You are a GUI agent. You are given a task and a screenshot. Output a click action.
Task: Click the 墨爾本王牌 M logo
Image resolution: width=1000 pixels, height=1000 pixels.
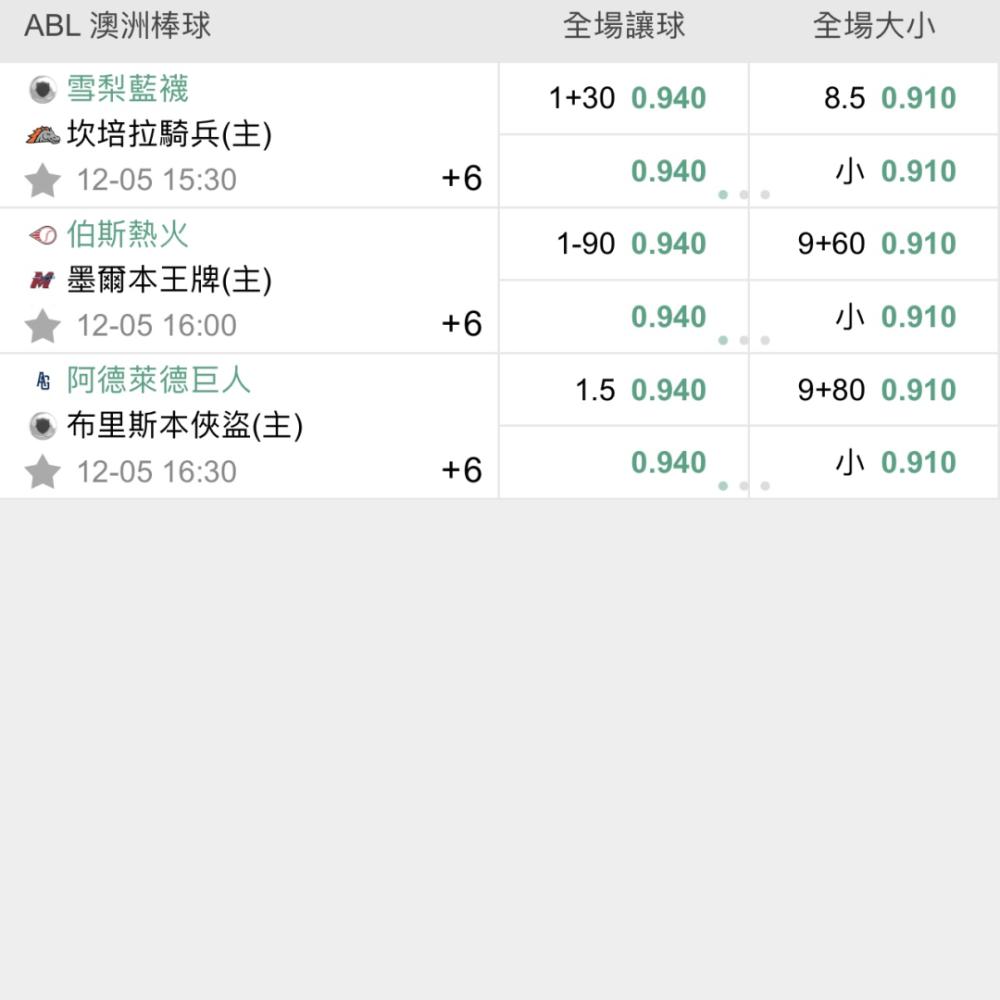(43, 280)
